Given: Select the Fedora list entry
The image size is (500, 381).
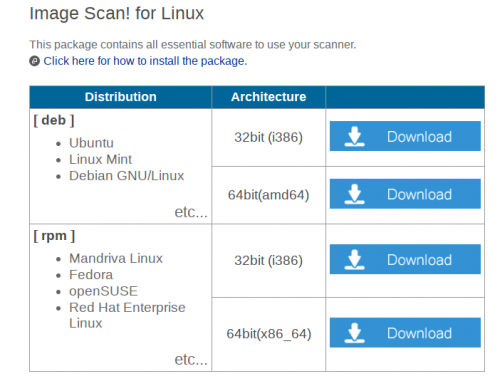Looking at the screenshot, I should [91, 275].
